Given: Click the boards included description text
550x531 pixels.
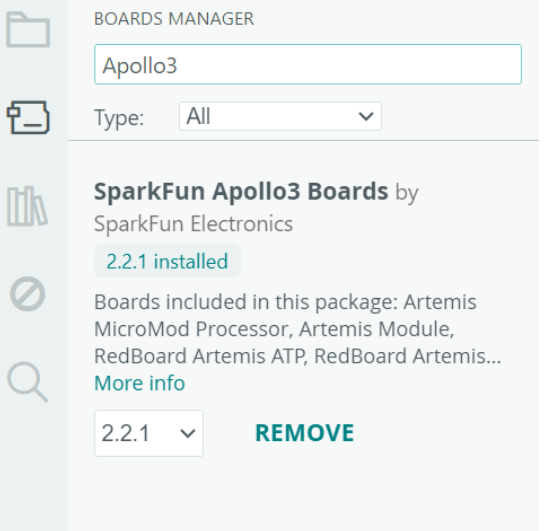Looking at the screenshot, I should (297, 329).
